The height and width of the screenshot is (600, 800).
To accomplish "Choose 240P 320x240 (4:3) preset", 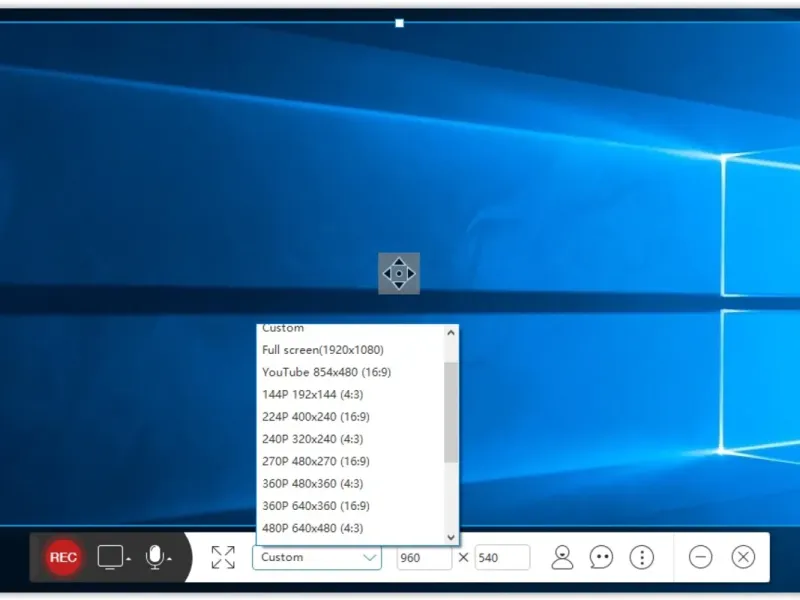I will tap(351, 439).
